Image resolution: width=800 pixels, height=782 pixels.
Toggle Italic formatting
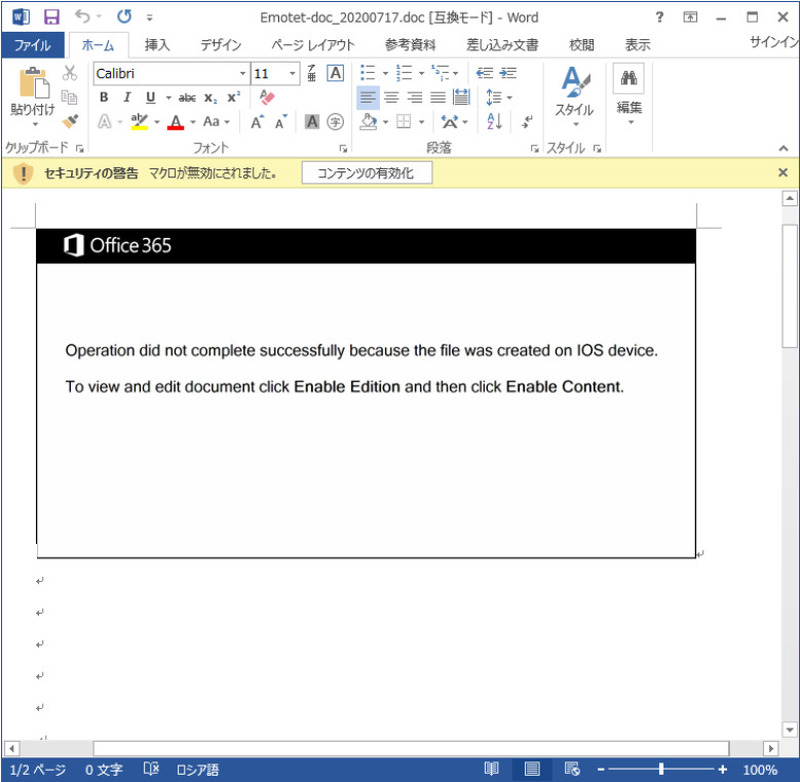tap(127, 97)
